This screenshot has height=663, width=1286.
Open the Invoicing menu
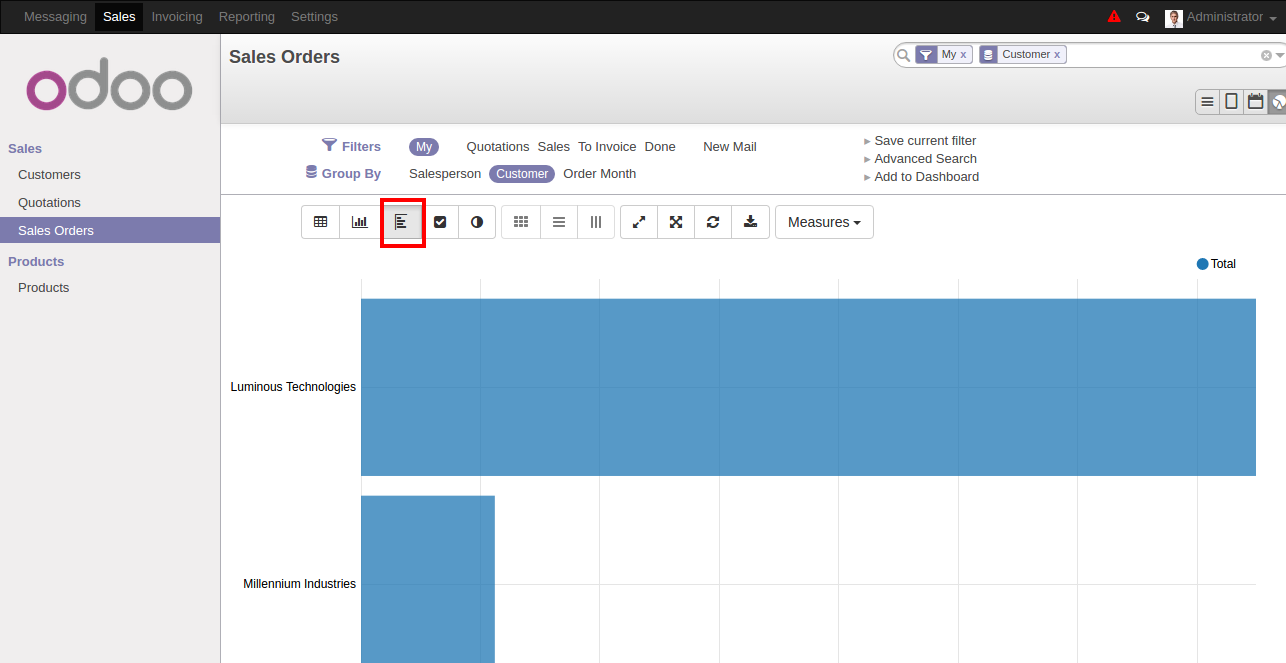177,17
